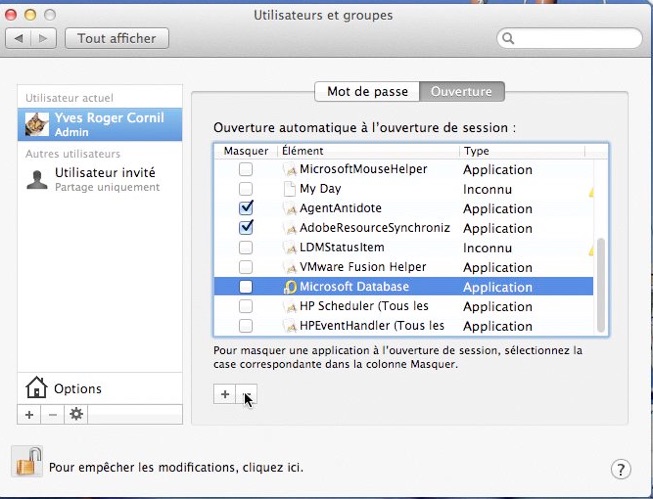This screenshot has width=653, height=499.
Task: Open the gear action menu under users list
Action: [76, 415]
